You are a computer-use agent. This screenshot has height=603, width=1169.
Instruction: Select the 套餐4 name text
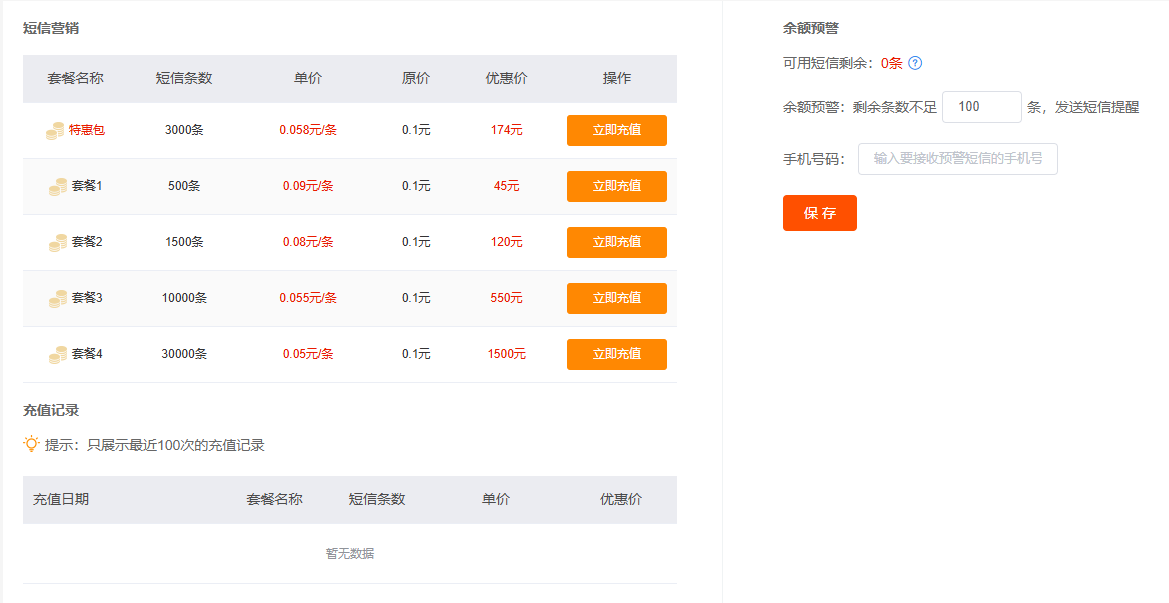[x=86, y=353]
